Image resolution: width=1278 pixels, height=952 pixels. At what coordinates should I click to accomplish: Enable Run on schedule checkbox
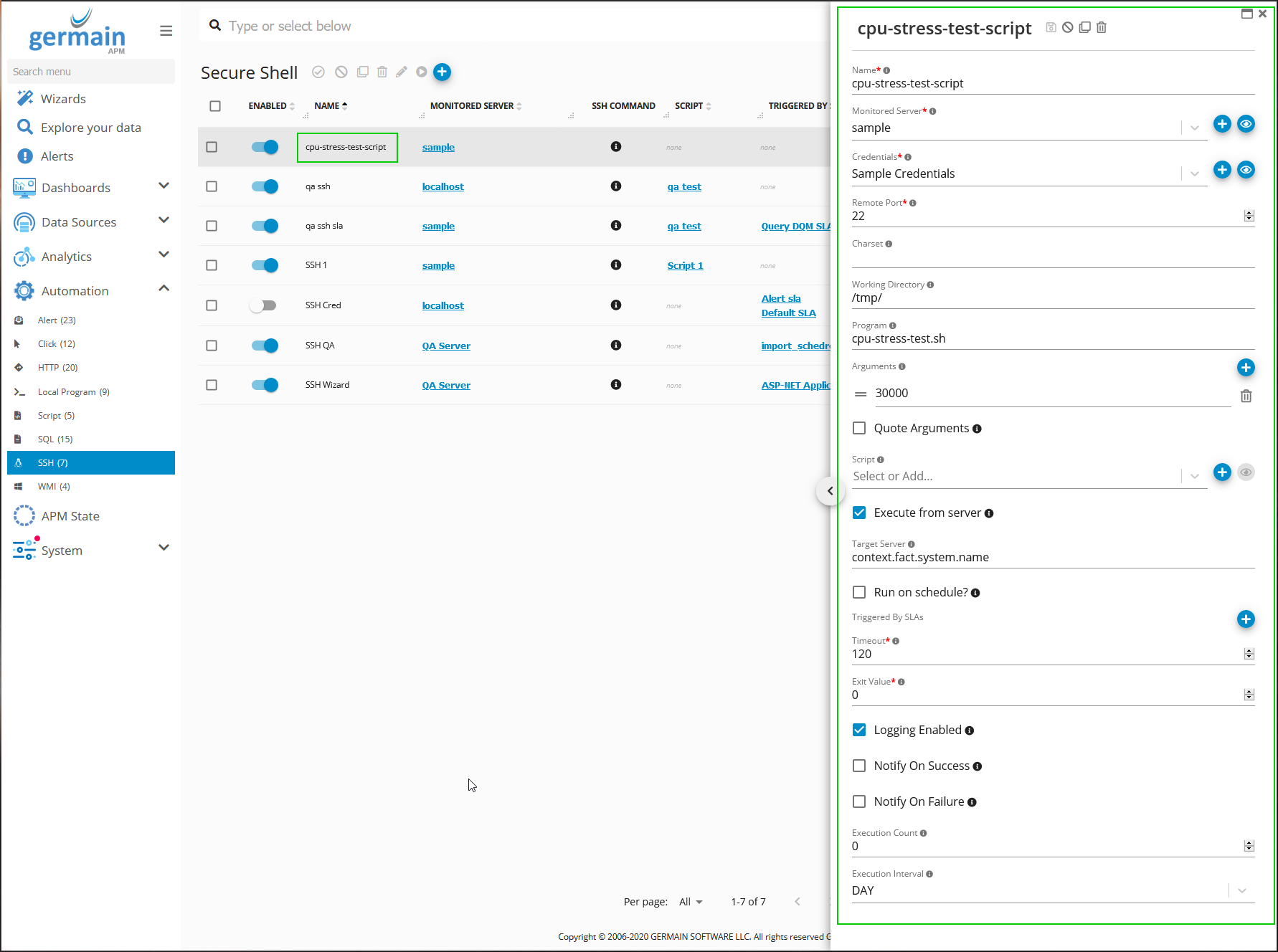click(x=859, y=592)
